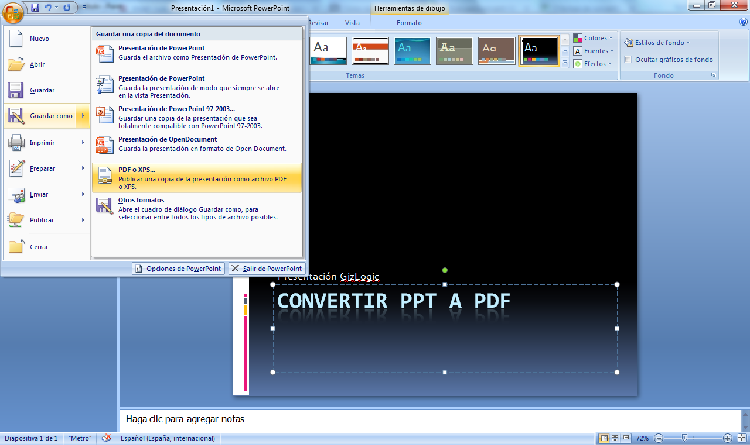Choose Presentación de OpenDocument save option
The height and width of the screenshot is (445, 750).
pyautogui.click(x=197, y=144)
